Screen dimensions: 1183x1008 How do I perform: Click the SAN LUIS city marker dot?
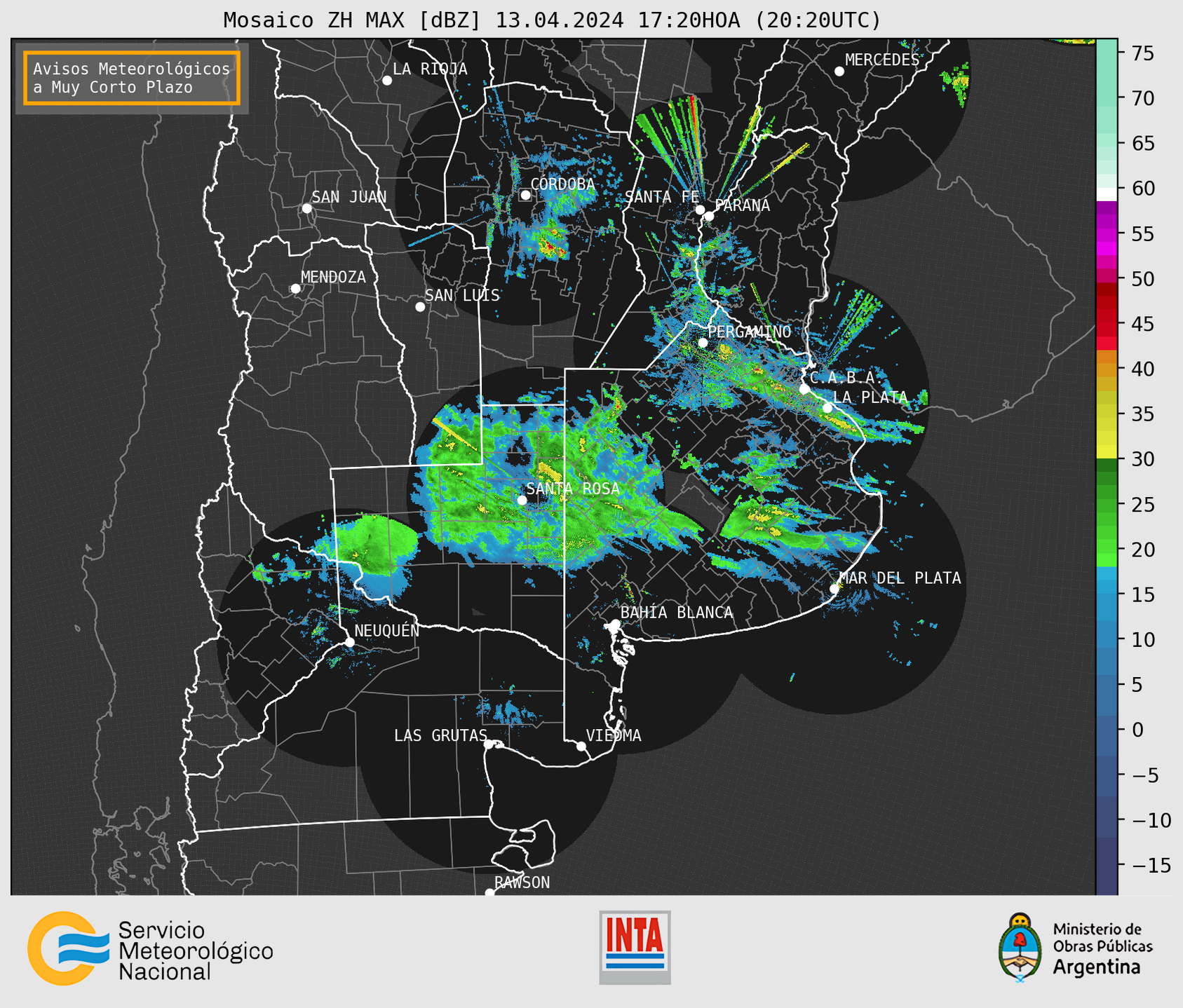pos(420,307)
